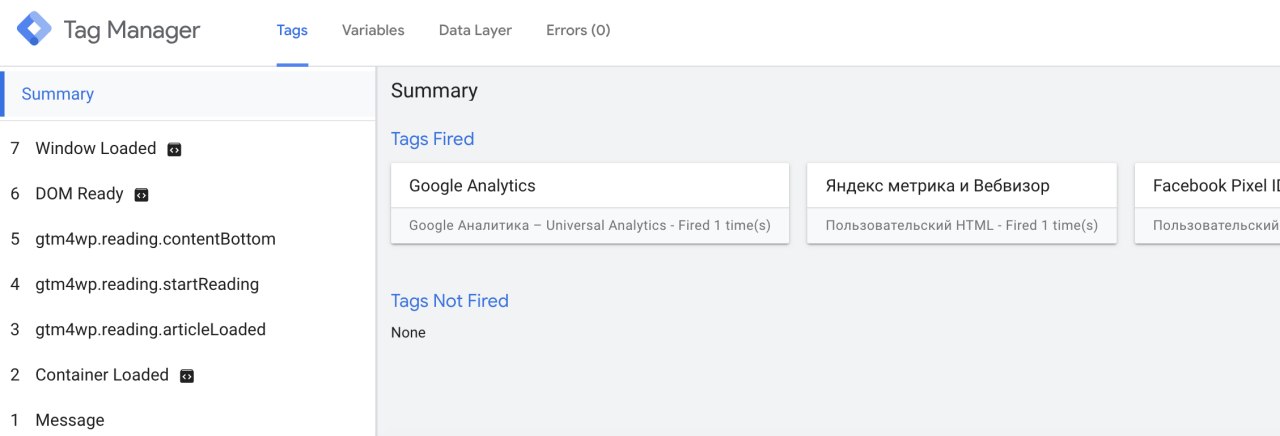The width and height of the screenshot is (1280, 436).
Task: Select the gtm4wp.reading.contentBottom event
Action: [188, 239]
